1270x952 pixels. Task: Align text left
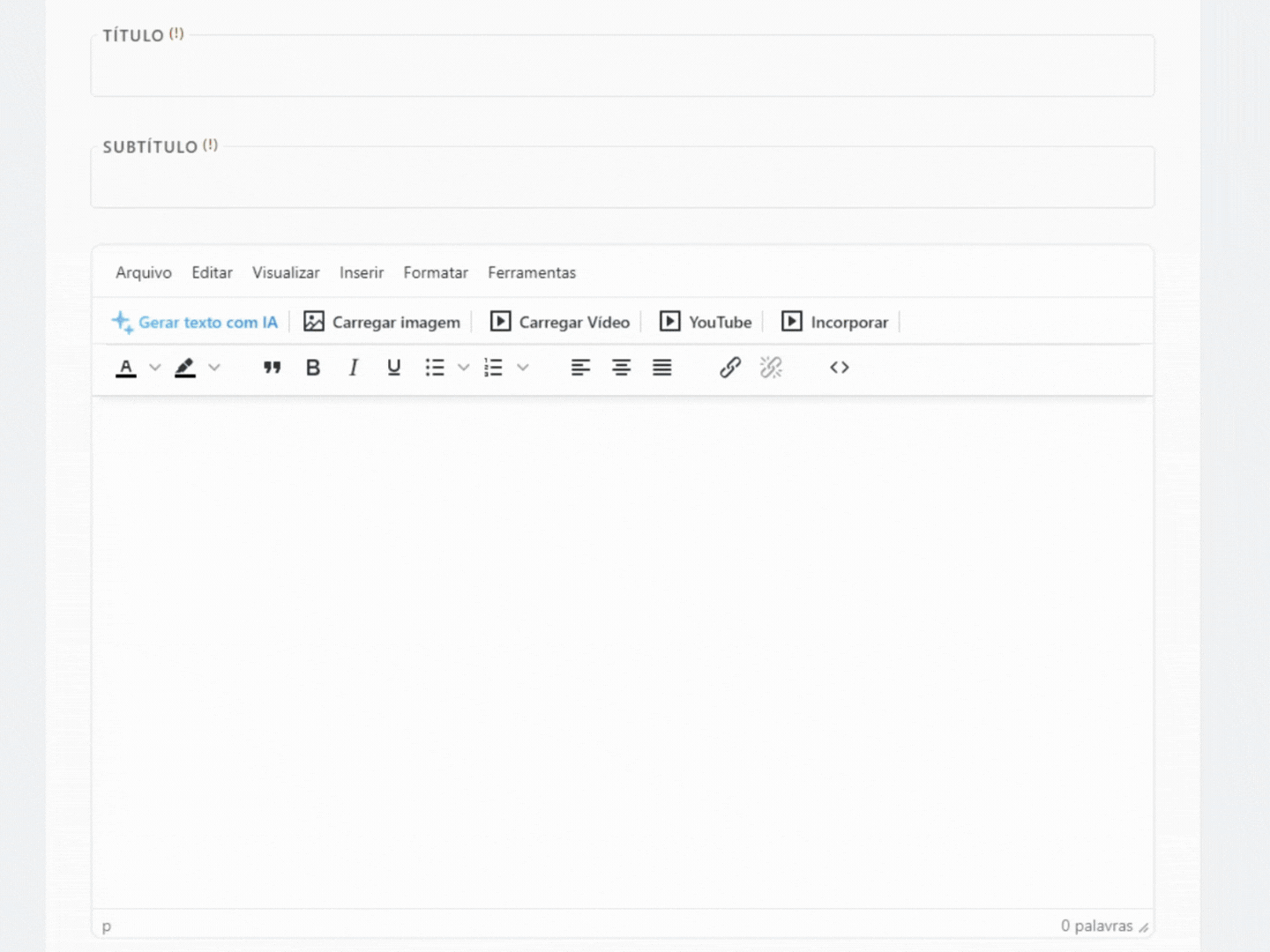pos(580,368)
